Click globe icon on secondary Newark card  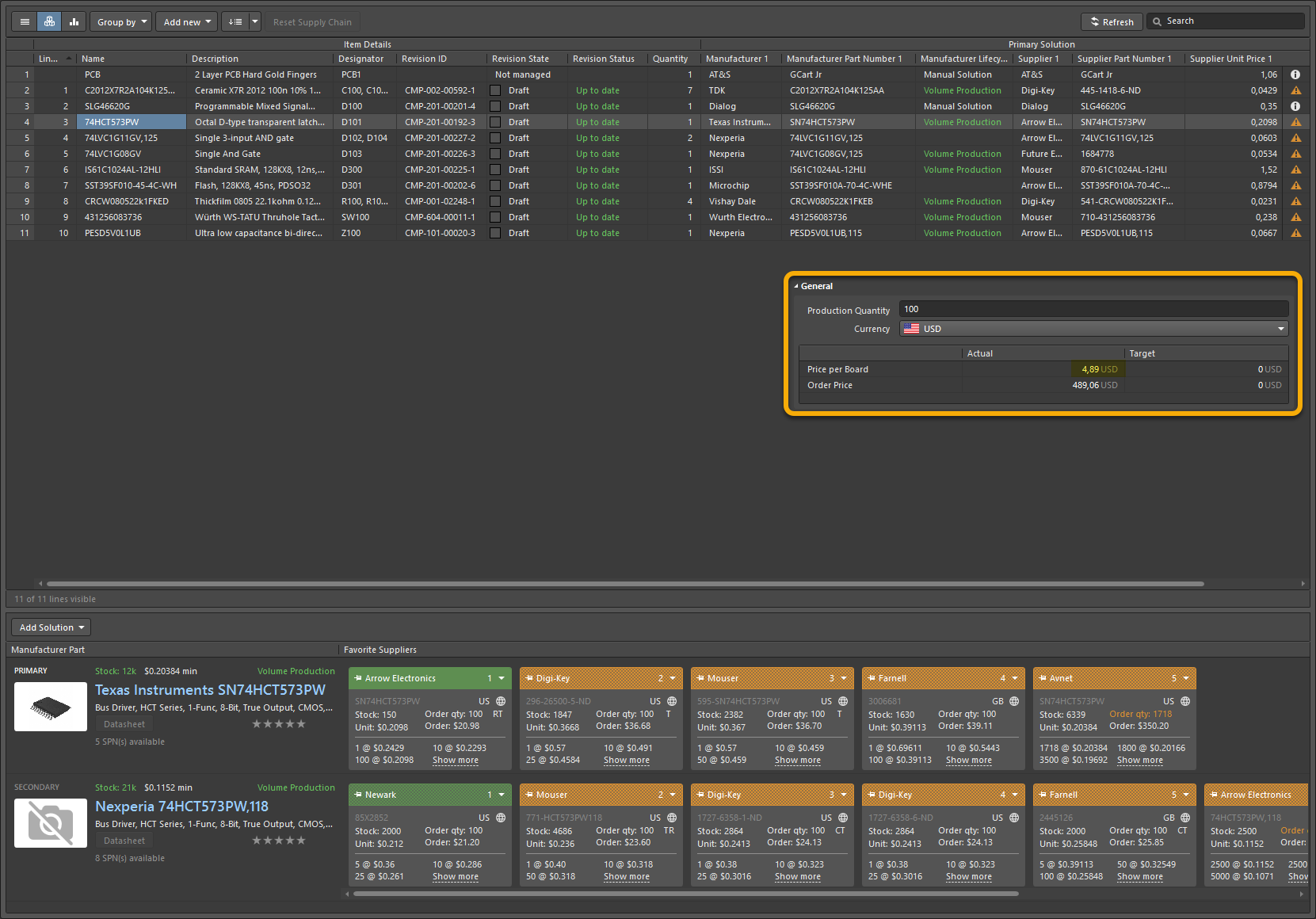click(x=501, y=818)
